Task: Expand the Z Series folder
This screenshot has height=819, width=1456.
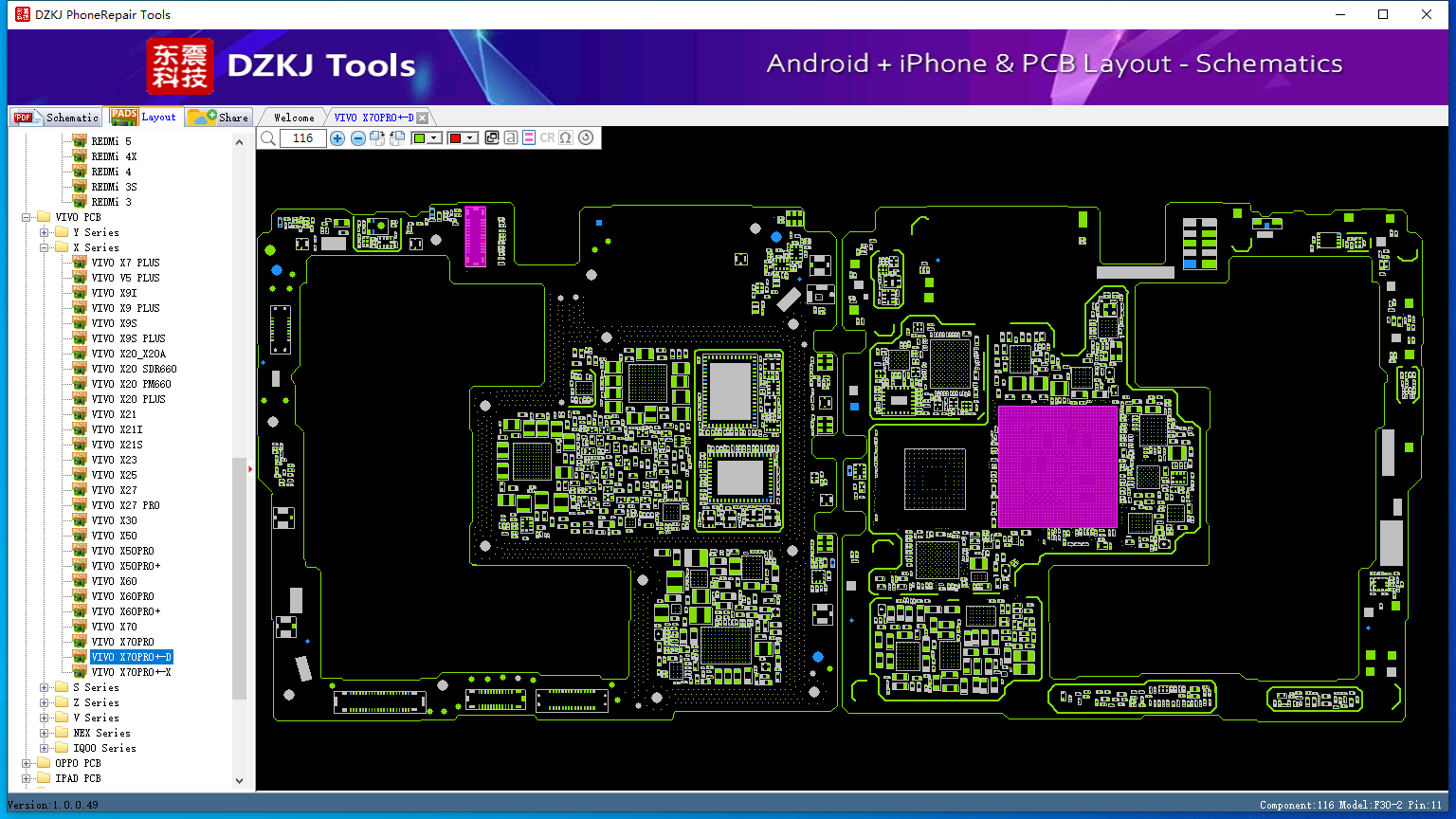Action: (x=45, y=702)
